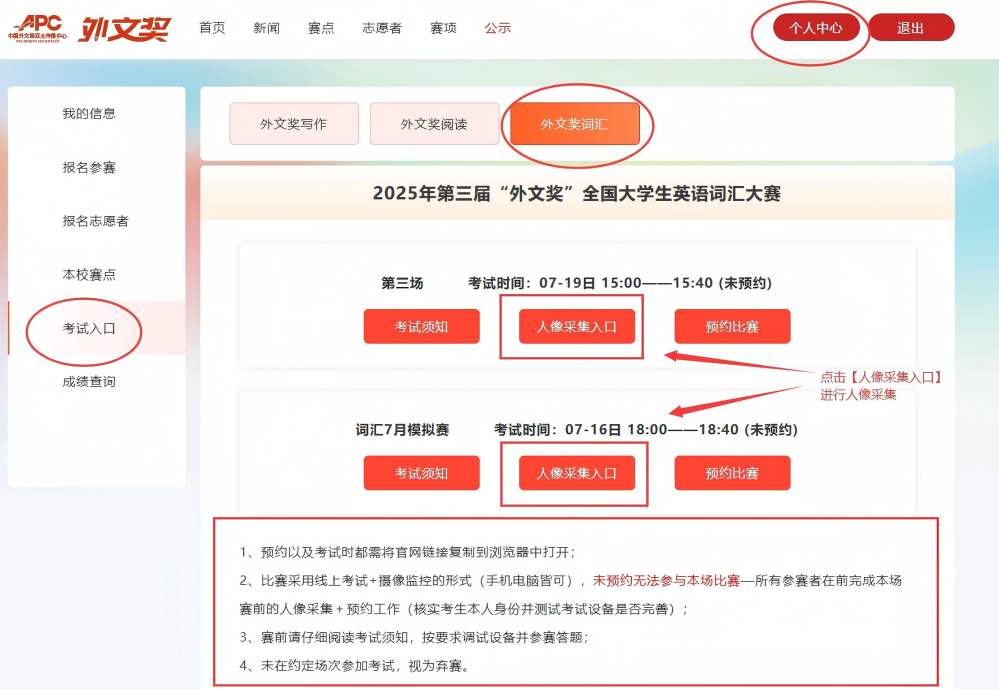Select 志愿者 in the top navigation
Image resolution: width=999 pixels, height=689 pixels.
pos(381,29)
